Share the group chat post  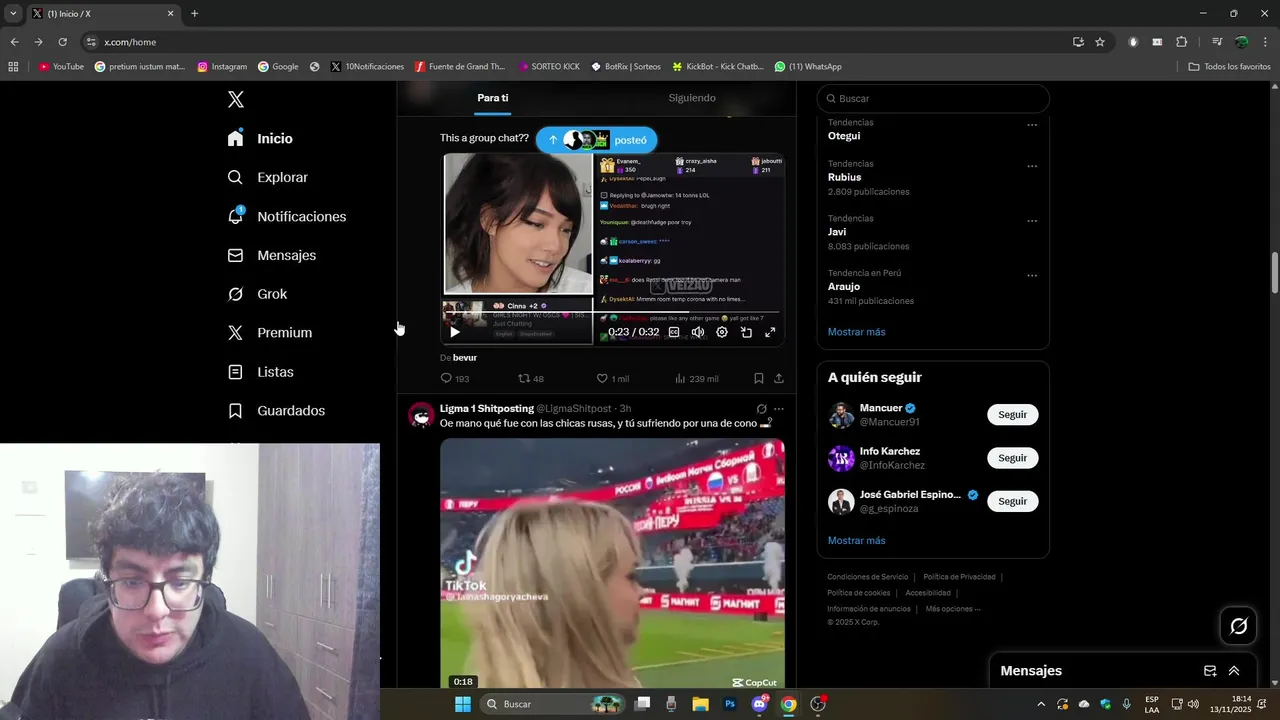click(779, 379)
